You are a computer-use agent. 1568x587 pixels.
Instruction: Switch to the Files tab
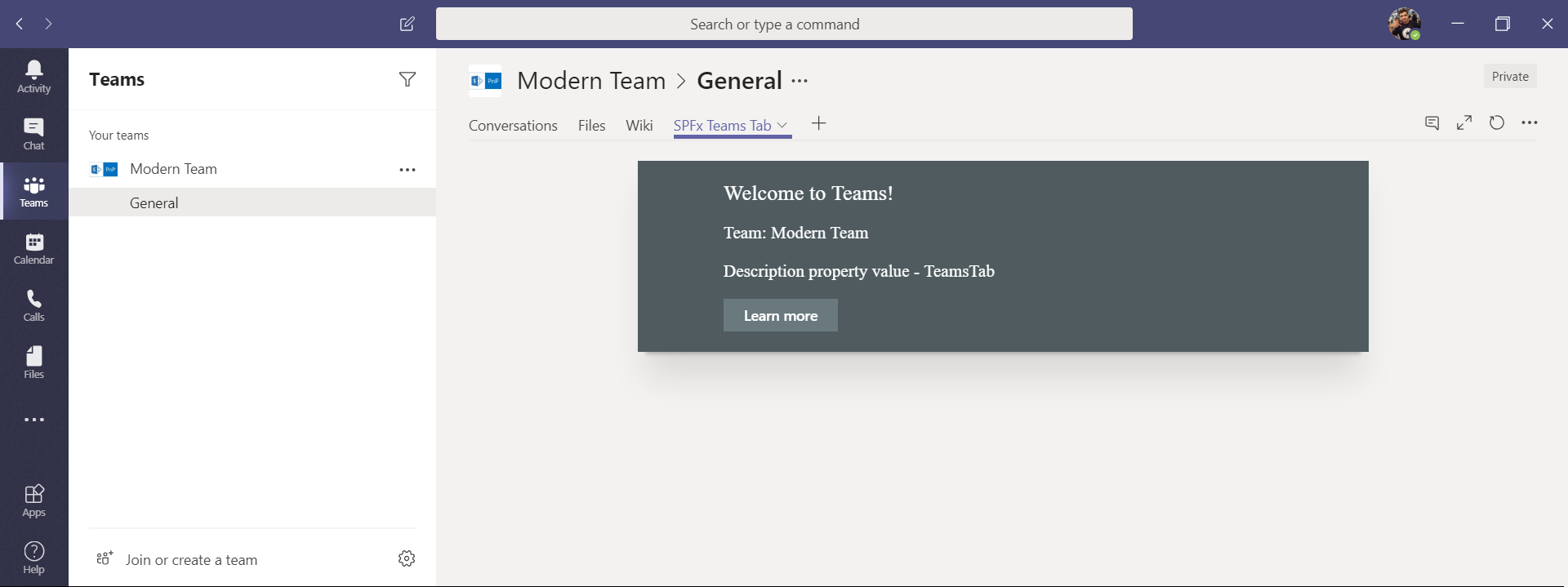592,125
